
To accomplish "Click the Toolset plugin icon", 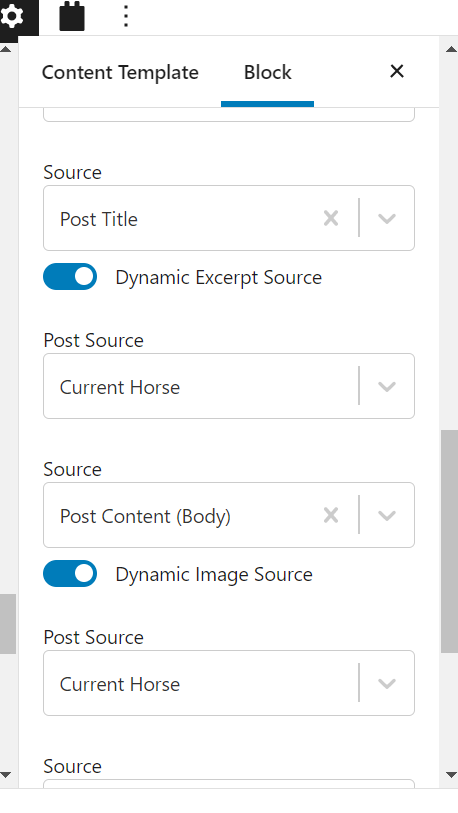I will 72,17.
